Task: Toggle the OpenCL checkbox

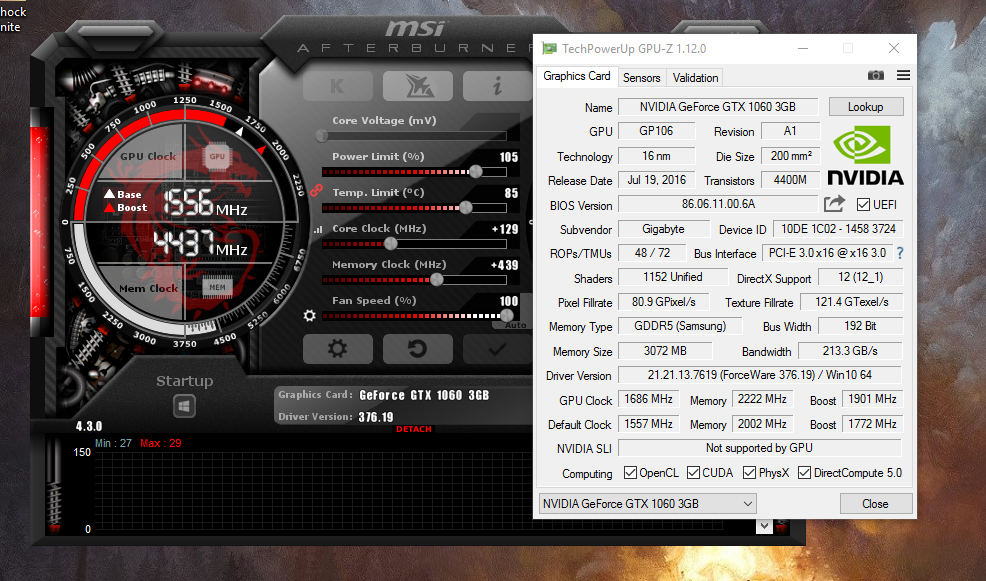Action: (x=630, y=472)
